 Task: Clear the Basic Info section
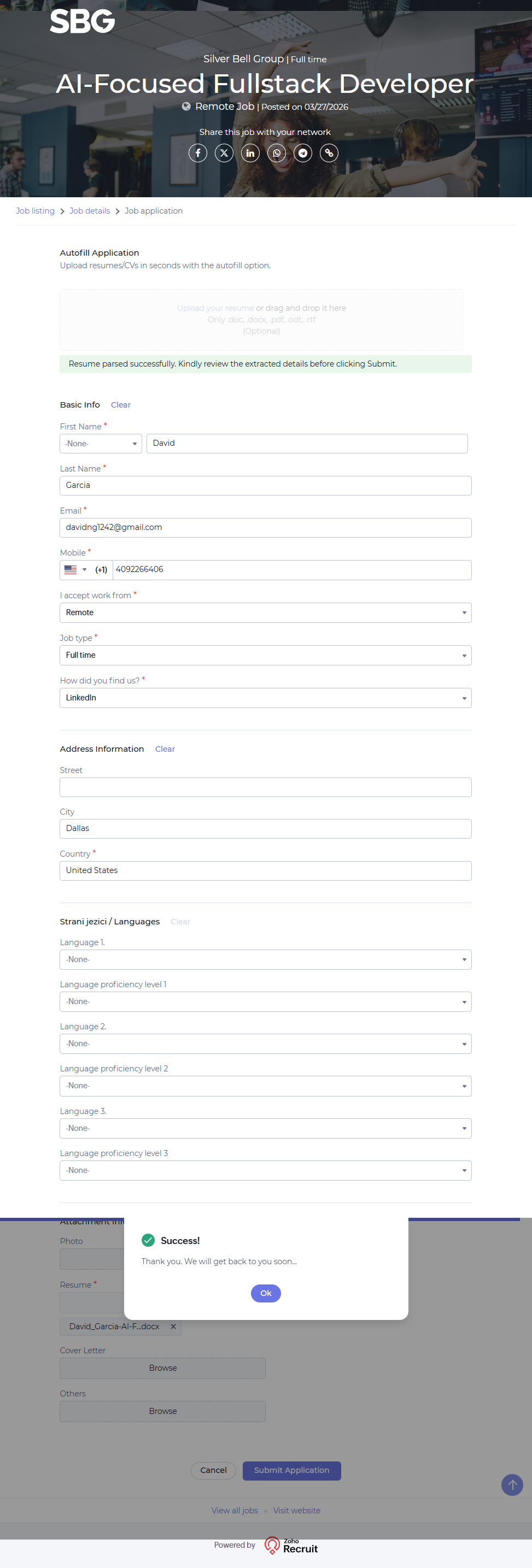tap(121, 405)
